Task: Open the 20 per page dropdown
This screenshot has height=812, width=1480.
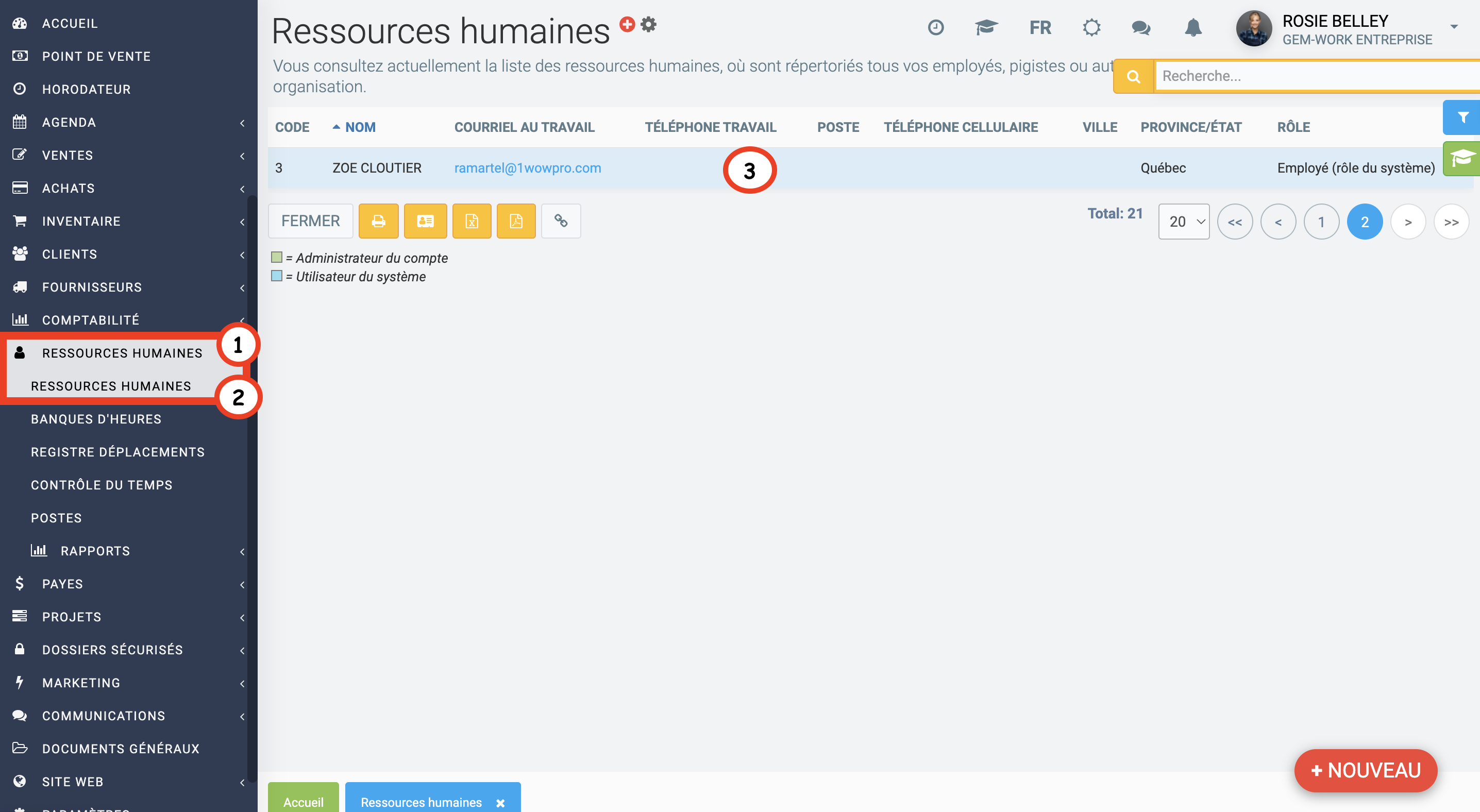Action: [1184, 222]
